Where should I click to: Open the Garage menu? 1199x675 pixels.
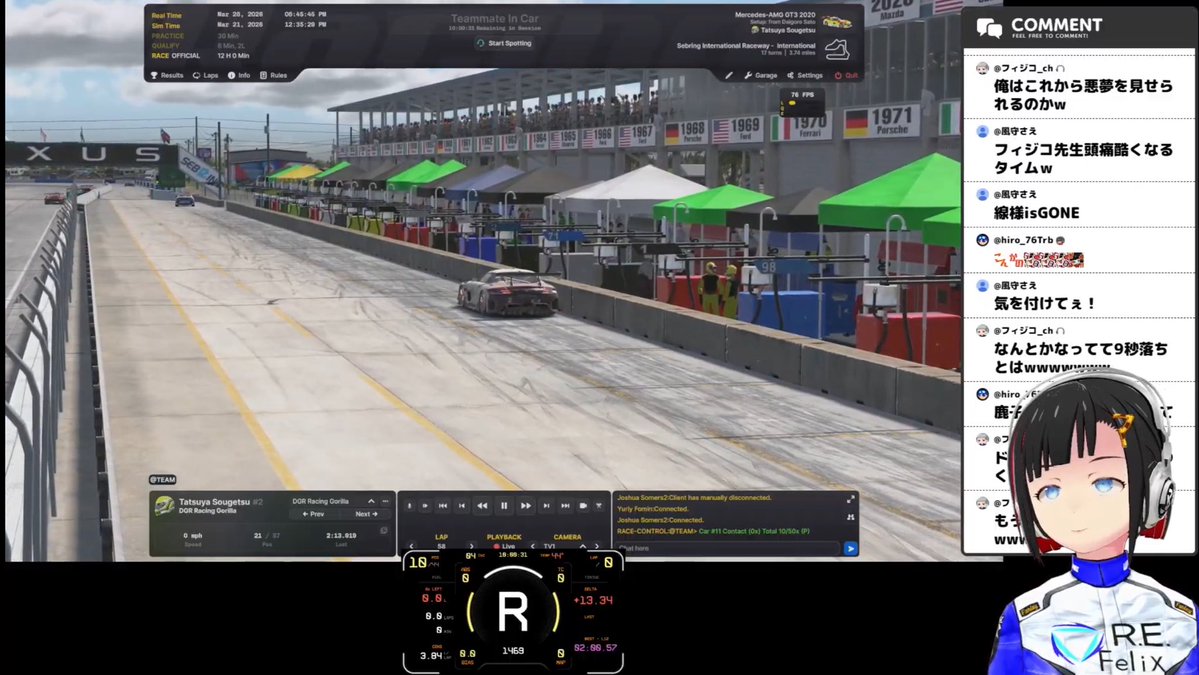pos(760,76)
